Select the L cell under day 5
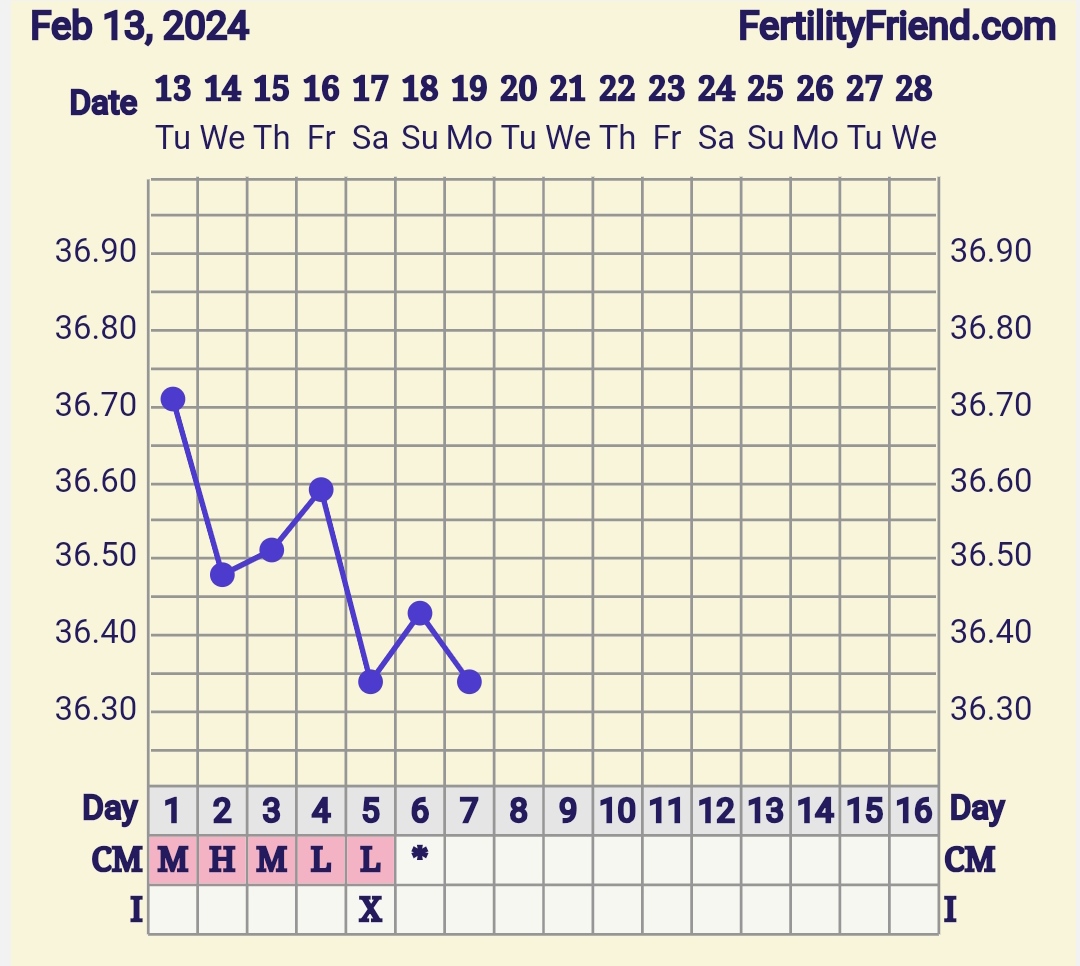Screen dimensions: 1080x966 point(370,860)
